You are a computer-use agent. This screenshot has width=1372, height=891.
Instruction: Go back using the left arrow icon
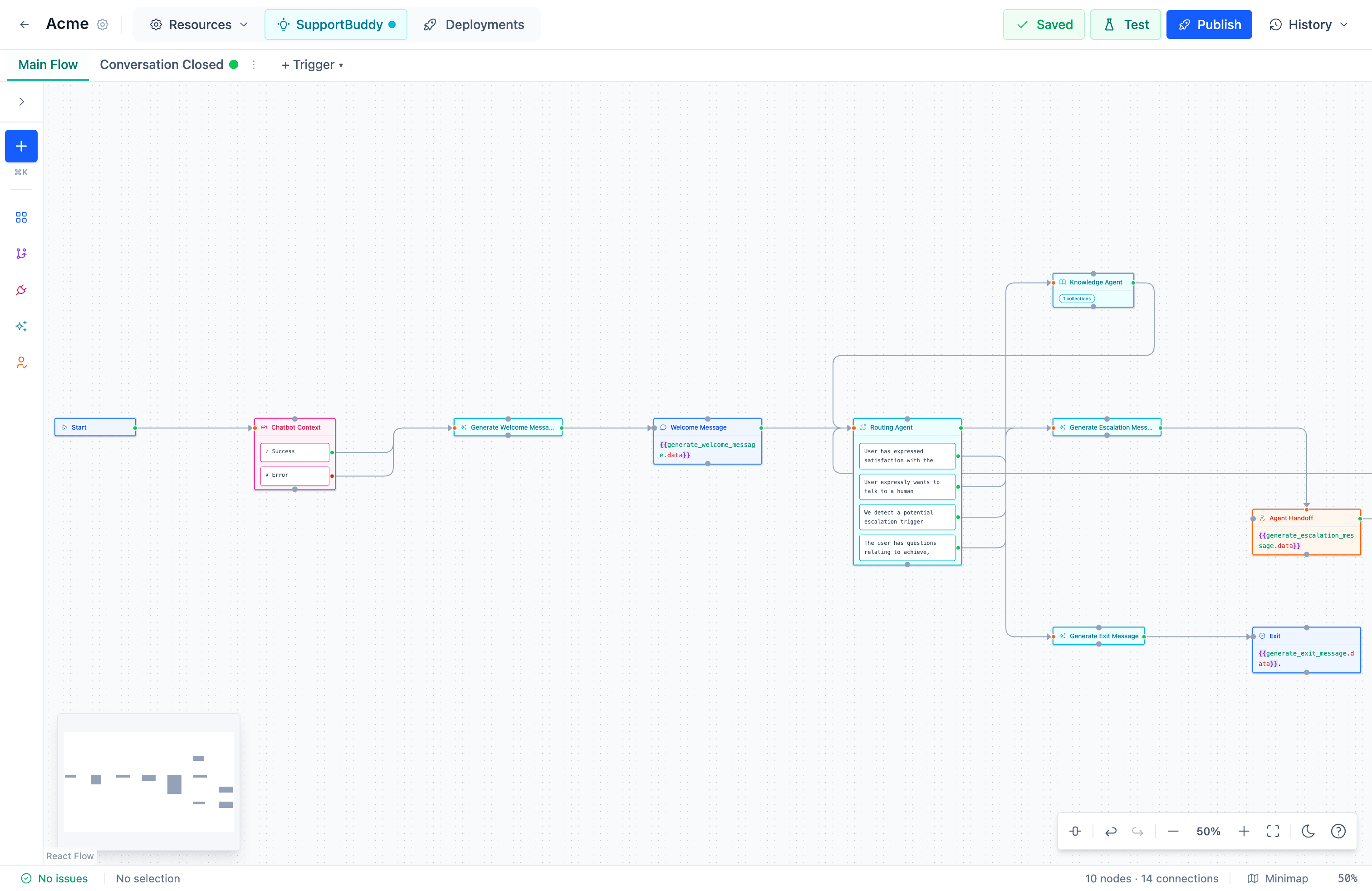pos(24,25)
